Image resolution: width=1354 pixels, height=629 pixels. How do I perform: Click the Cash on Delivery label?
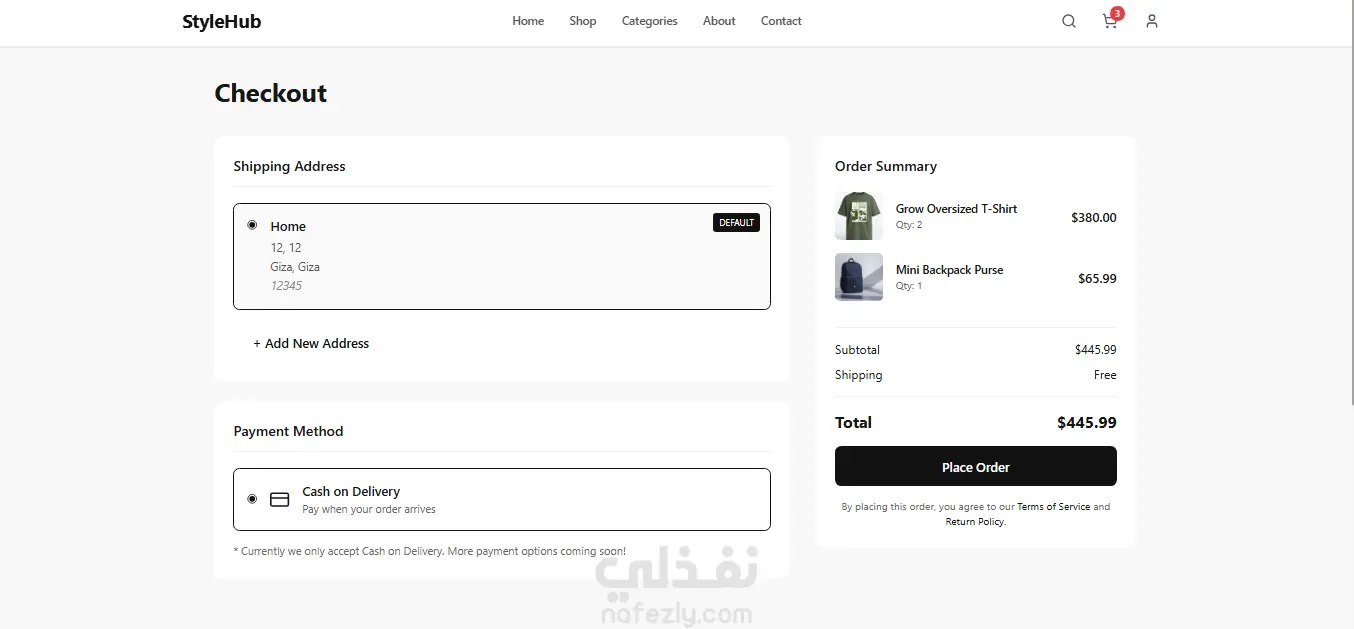[351, 491]
